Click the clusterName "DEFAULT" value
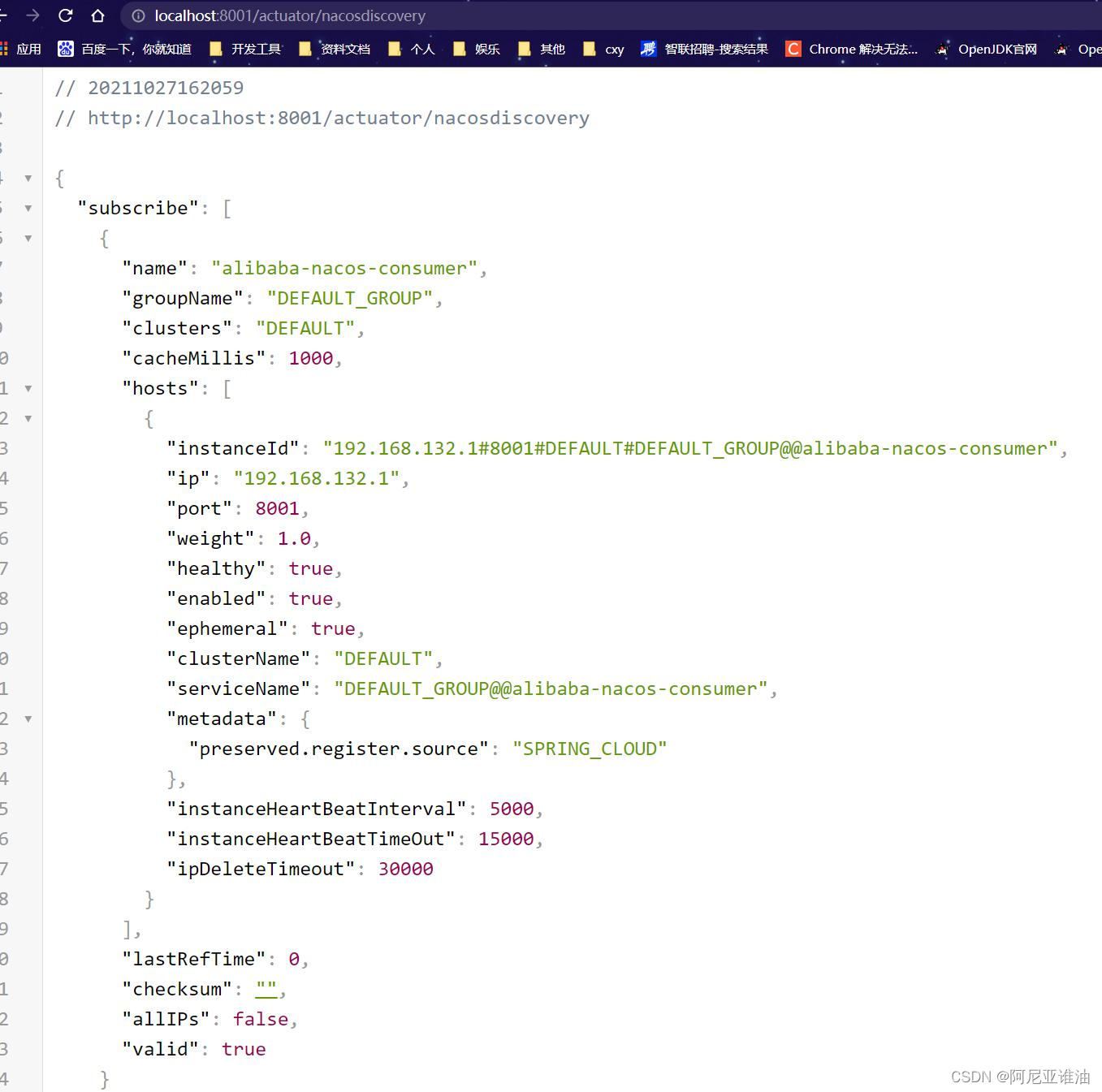The image size is (1102, 1092). pos(383,658)
